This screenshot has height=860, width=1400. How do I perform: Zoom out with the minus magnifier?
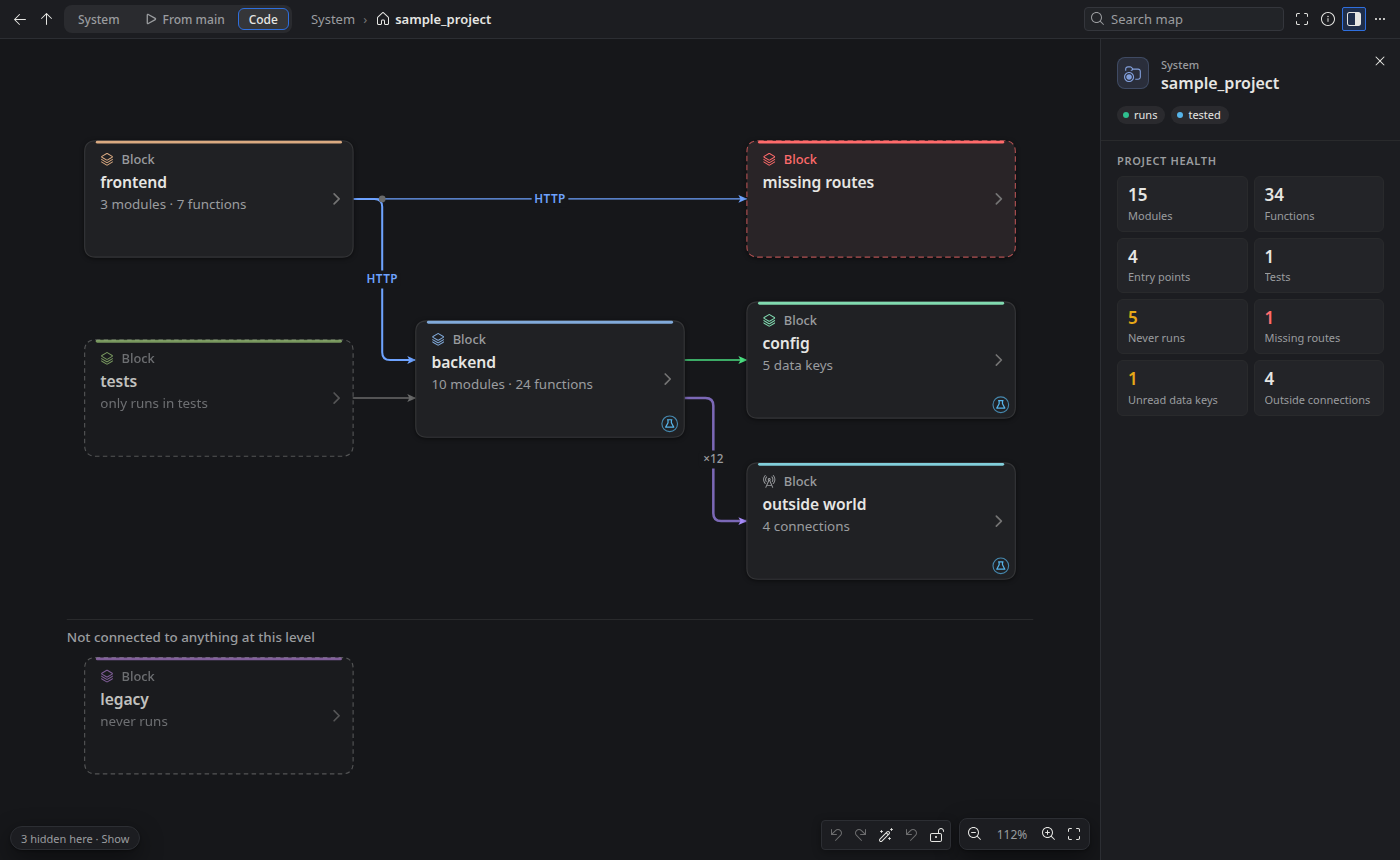pos(975,834)
